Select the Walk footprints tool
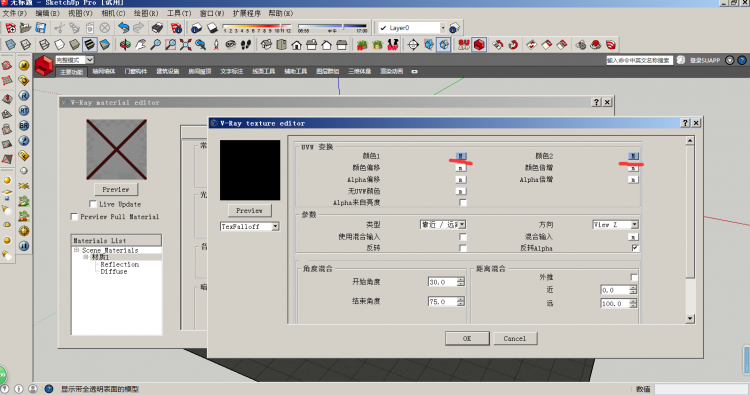 click(x=246, y=45)
